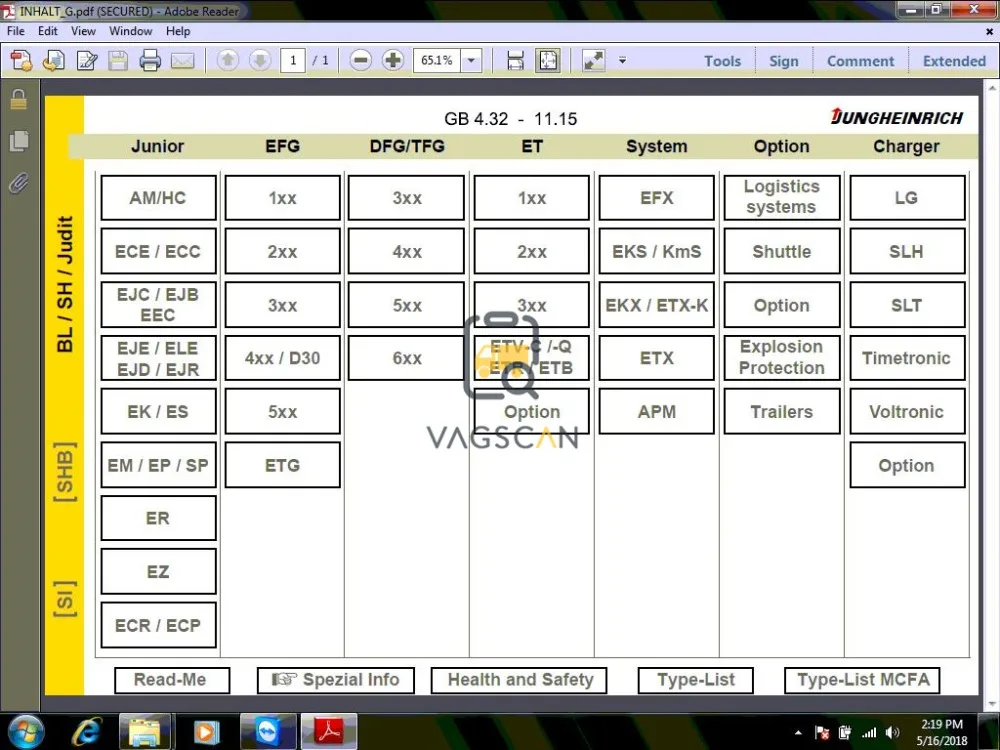Click the EFX box under System
Screen dimensions: 1000x750
(x=657, y=198)
